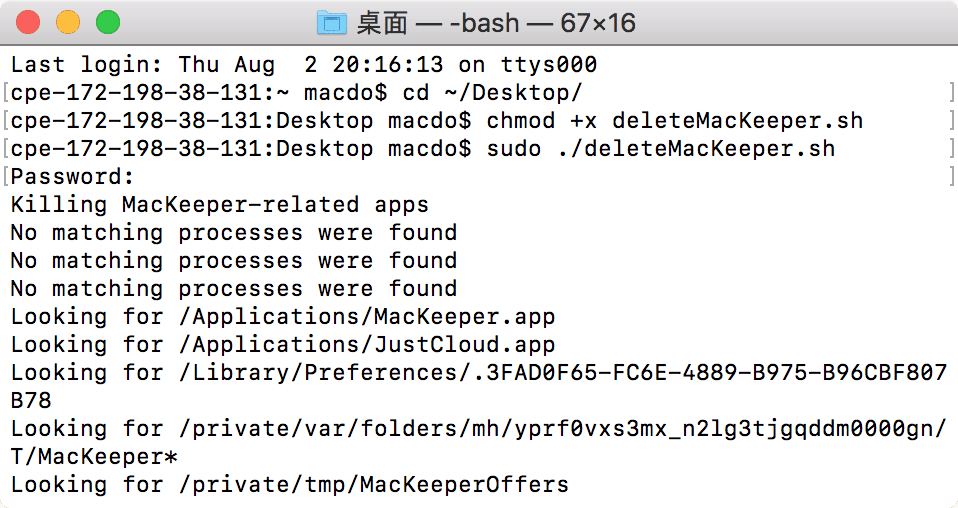
Task: Click the red close window button
Action: click(x=27, y=23)
